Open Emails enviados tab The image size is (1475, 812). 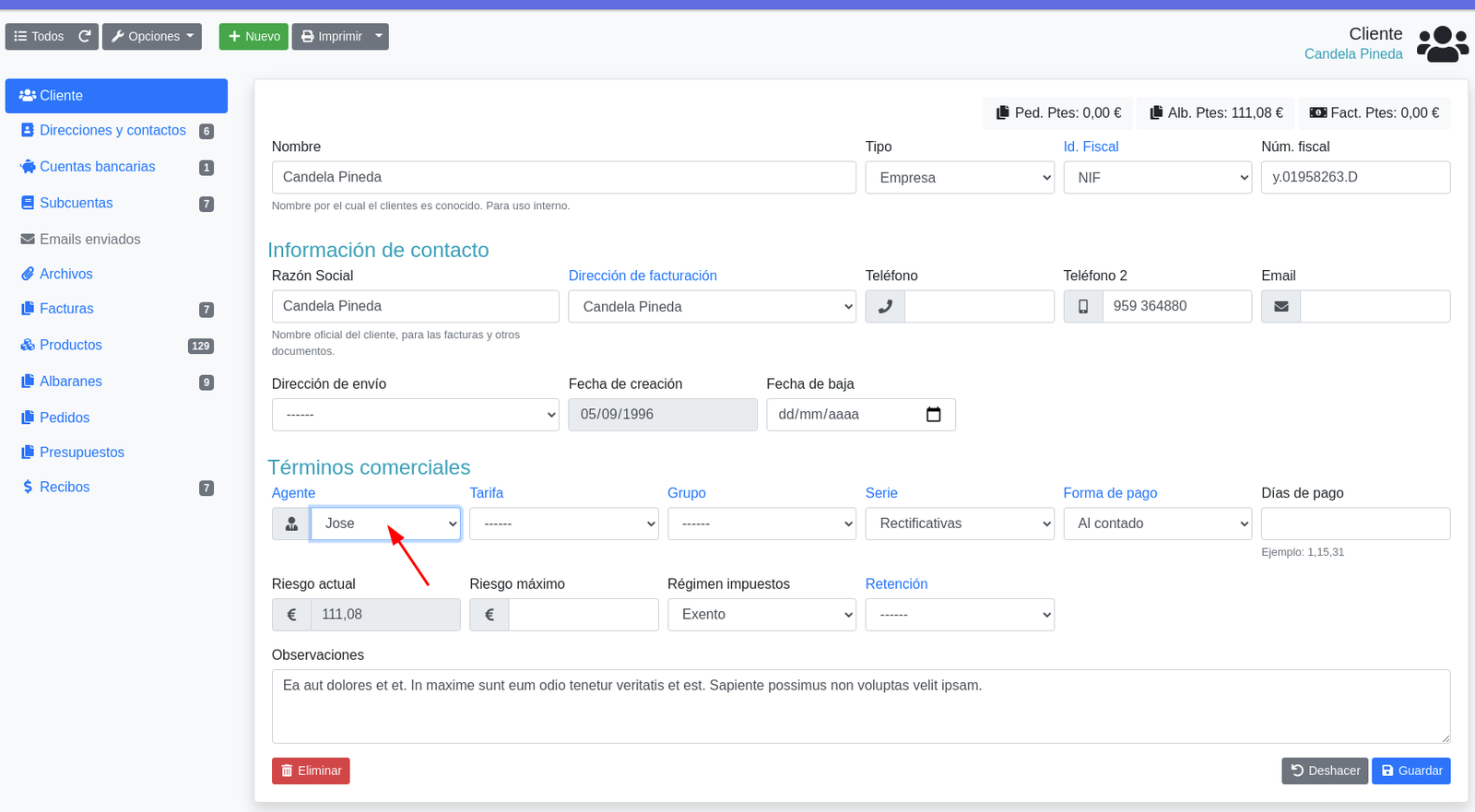[x=116, y=239]
